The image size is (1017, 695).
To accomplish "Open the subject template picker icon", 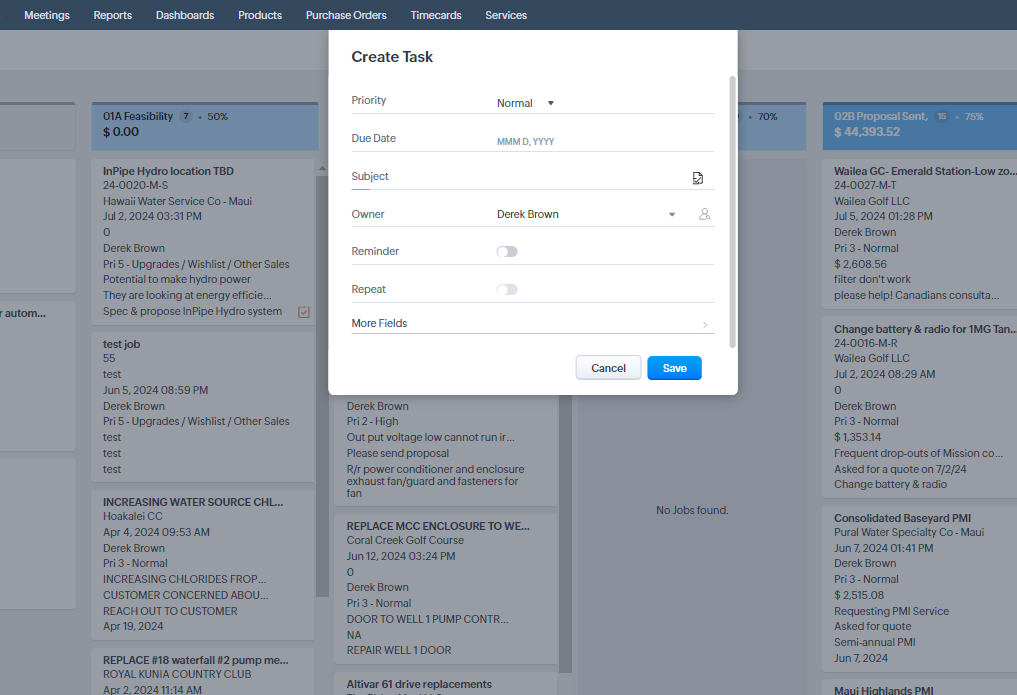I will tap(697, 178).
